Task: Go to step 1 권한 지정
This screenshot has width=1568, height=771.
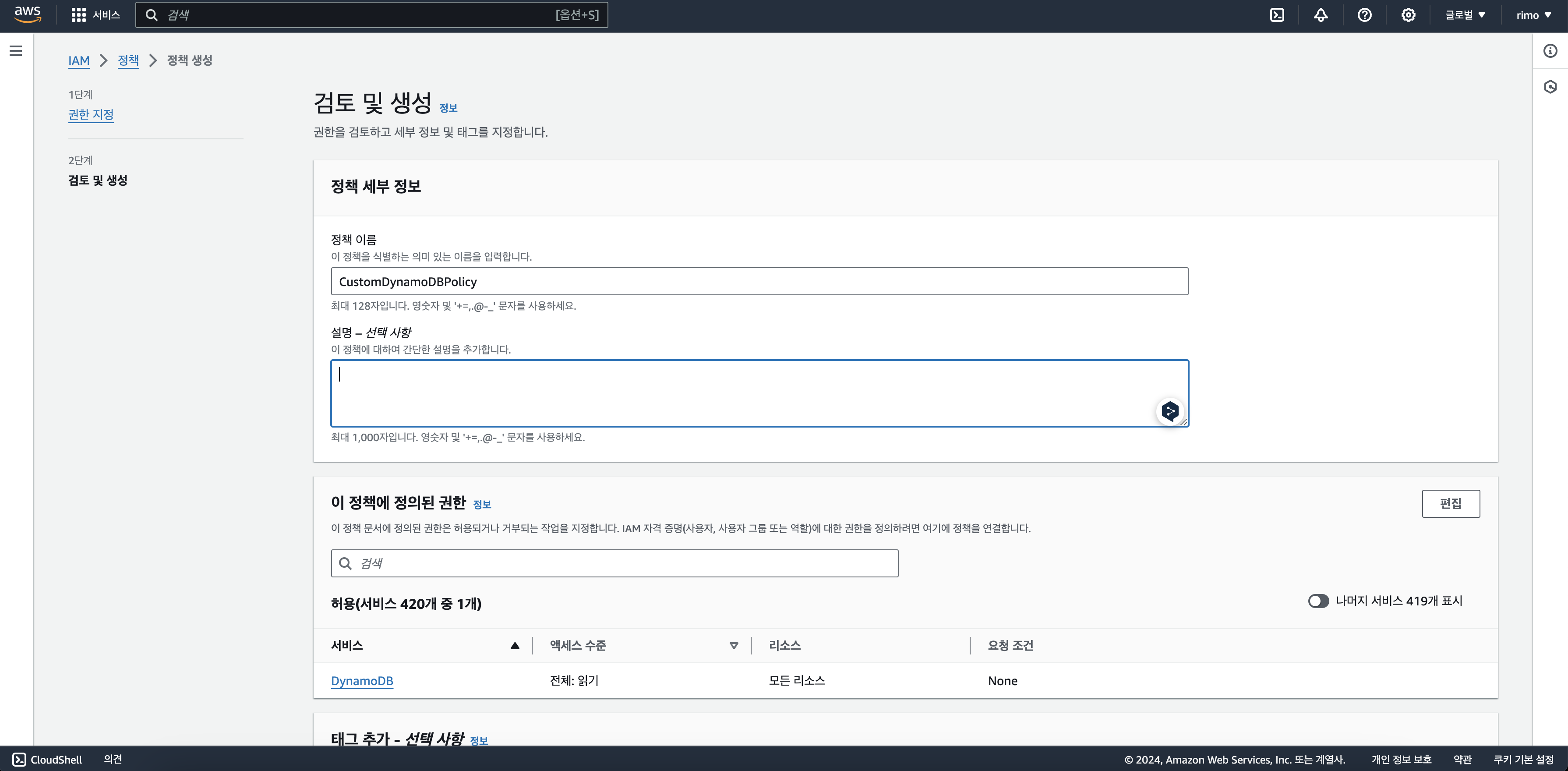Action: point(91,114)
